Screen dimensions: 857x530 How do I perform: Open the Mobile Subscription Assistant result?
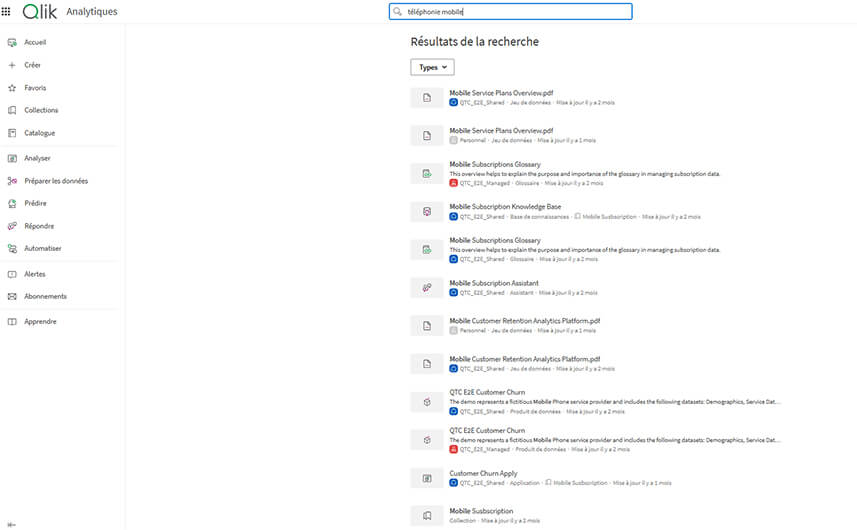click(494, 283)
